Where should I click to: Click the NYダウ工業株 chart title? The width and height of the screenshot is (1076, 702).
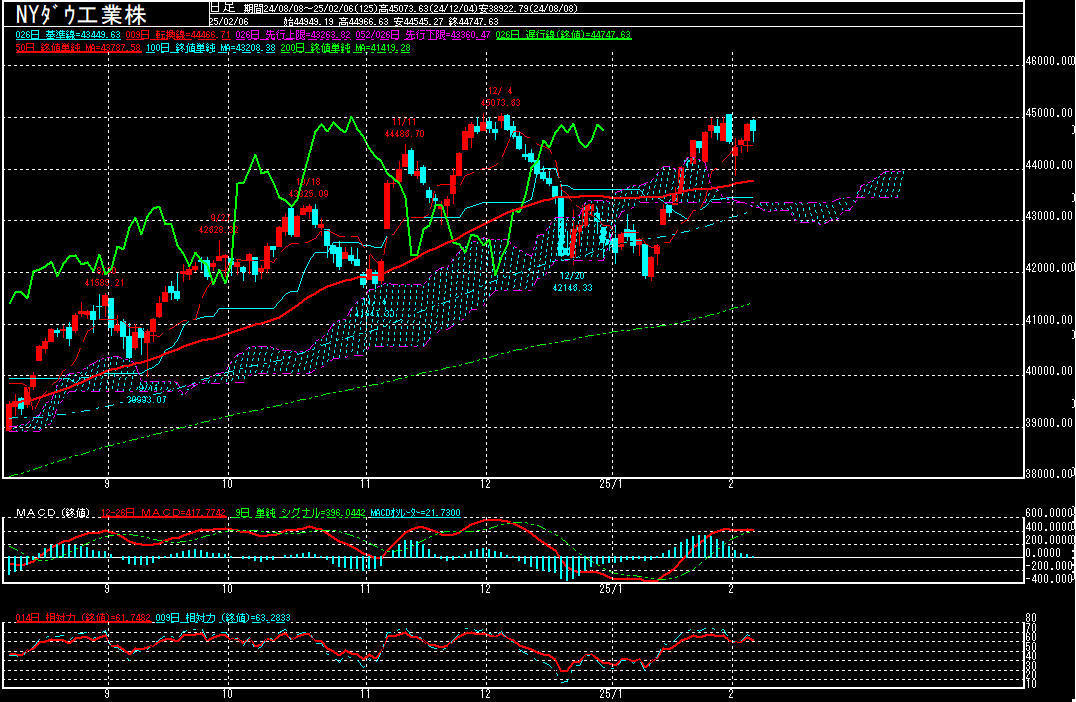click(x=81, y=14)
